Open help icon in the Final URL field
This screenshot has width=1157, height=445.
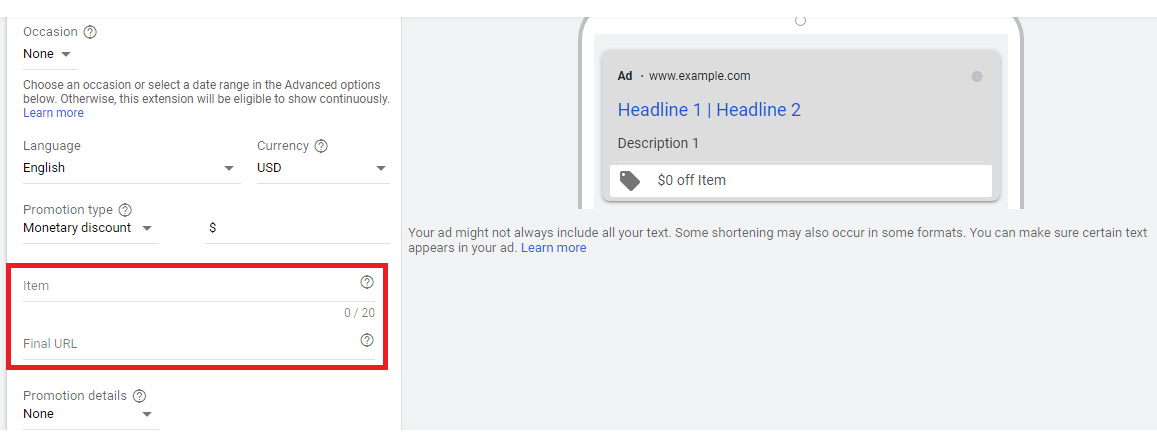(x=367, y=340)
